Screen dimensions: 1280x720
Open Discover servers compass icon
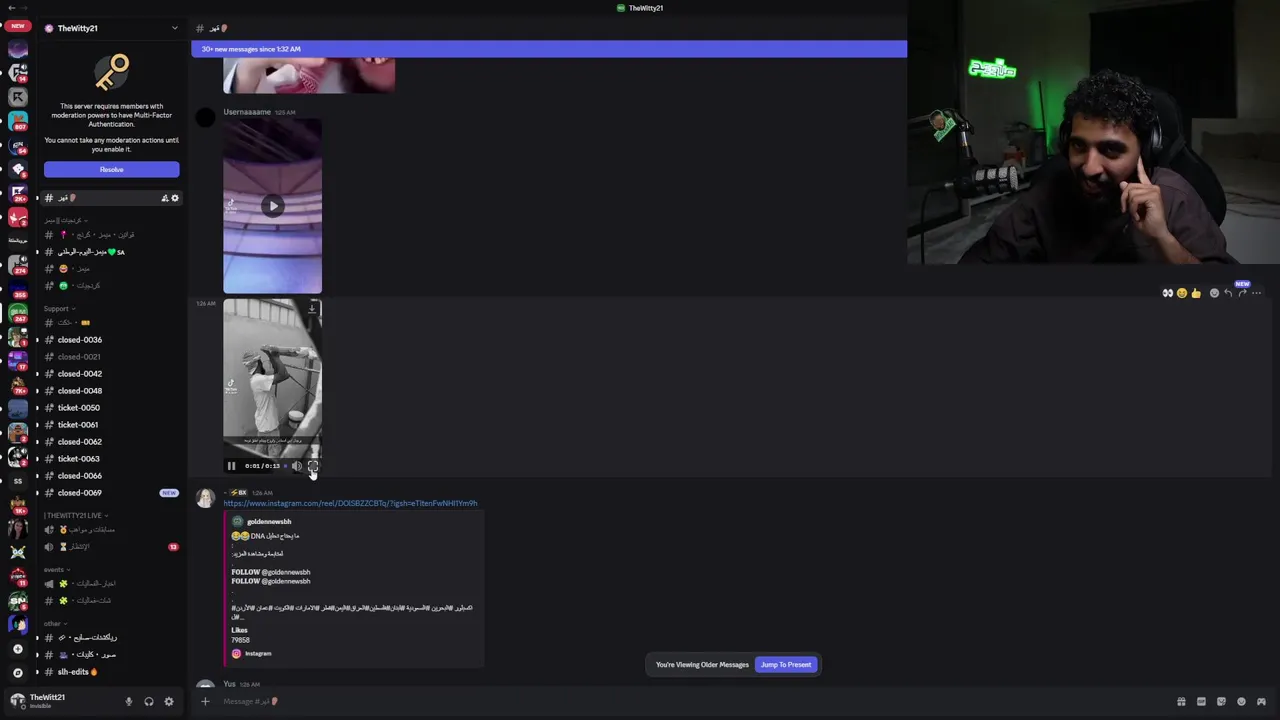point(17,673)
